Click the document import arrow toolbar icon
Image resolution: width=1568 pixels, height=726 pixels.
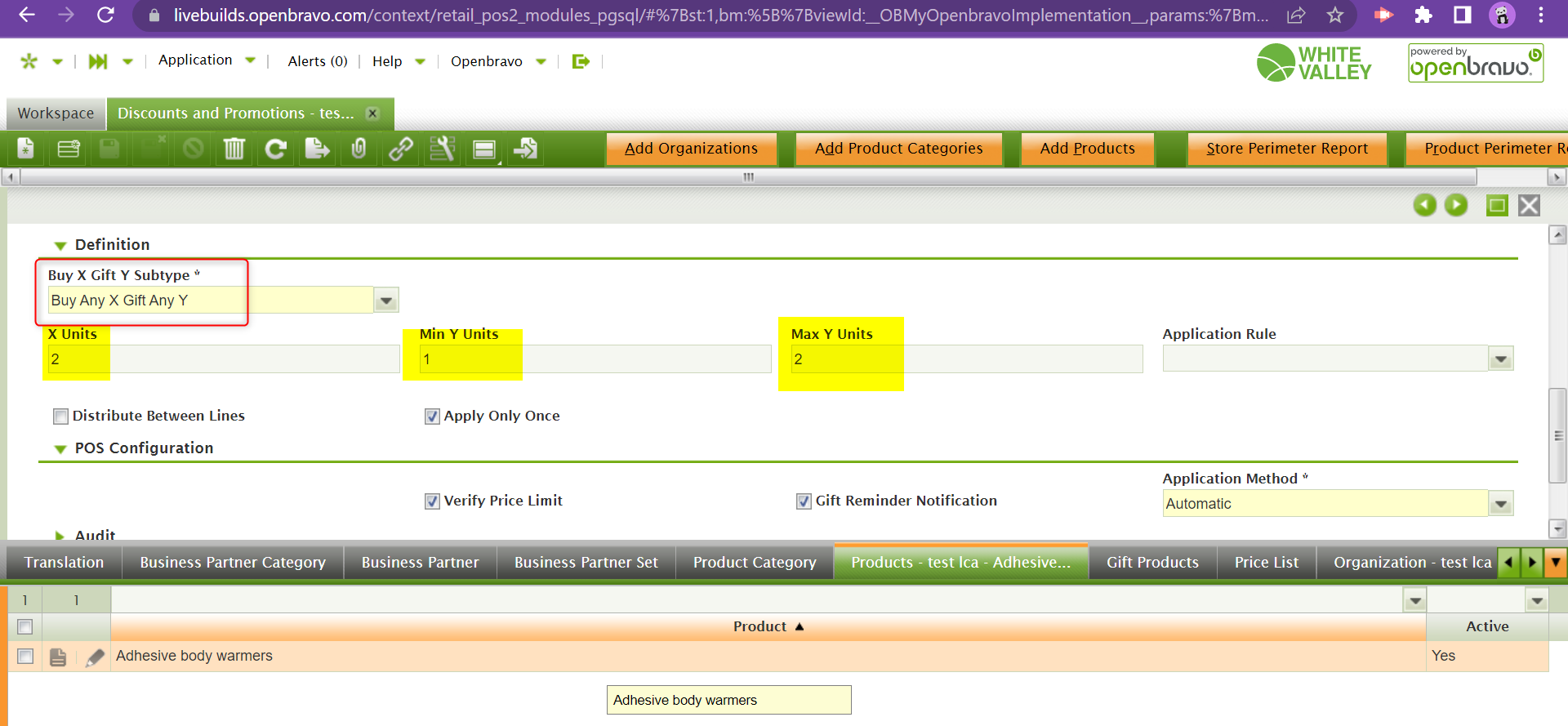[x=525, y=149]
